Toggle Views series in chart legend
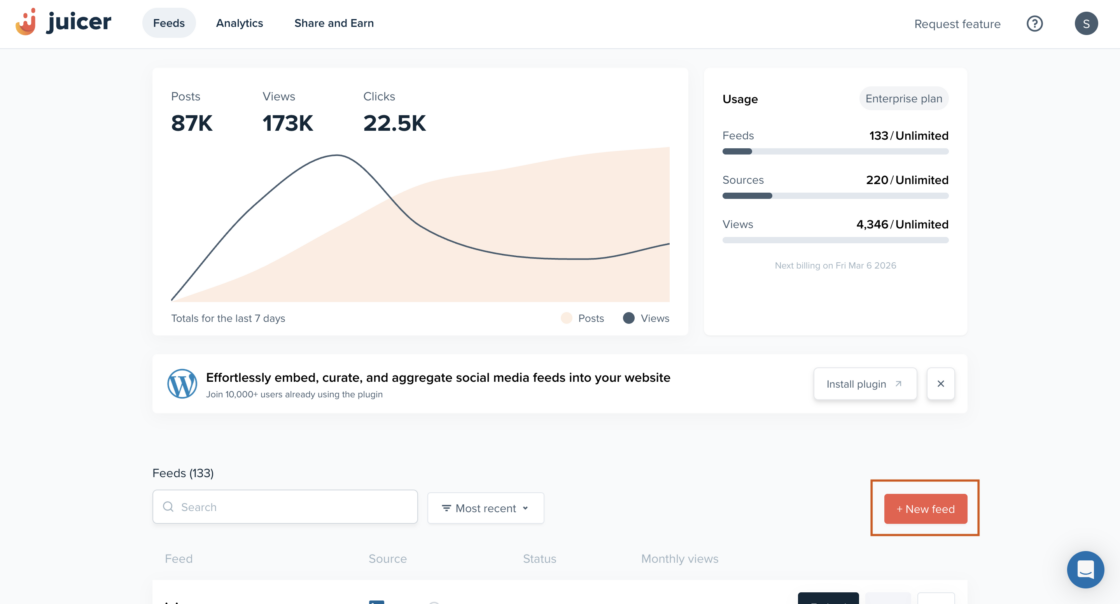This screenshot has height=604, width=1120. pyautogui.click(x=645, y=318)
